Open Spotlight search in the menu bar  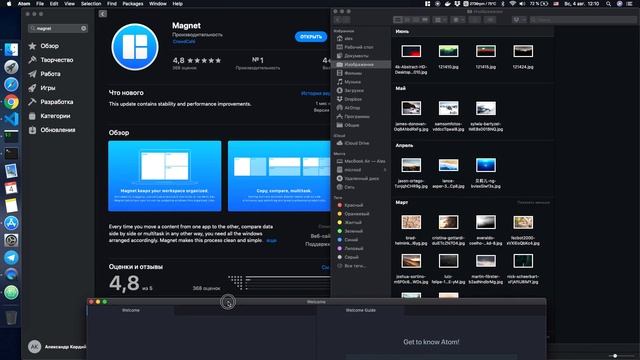point(608,4)
